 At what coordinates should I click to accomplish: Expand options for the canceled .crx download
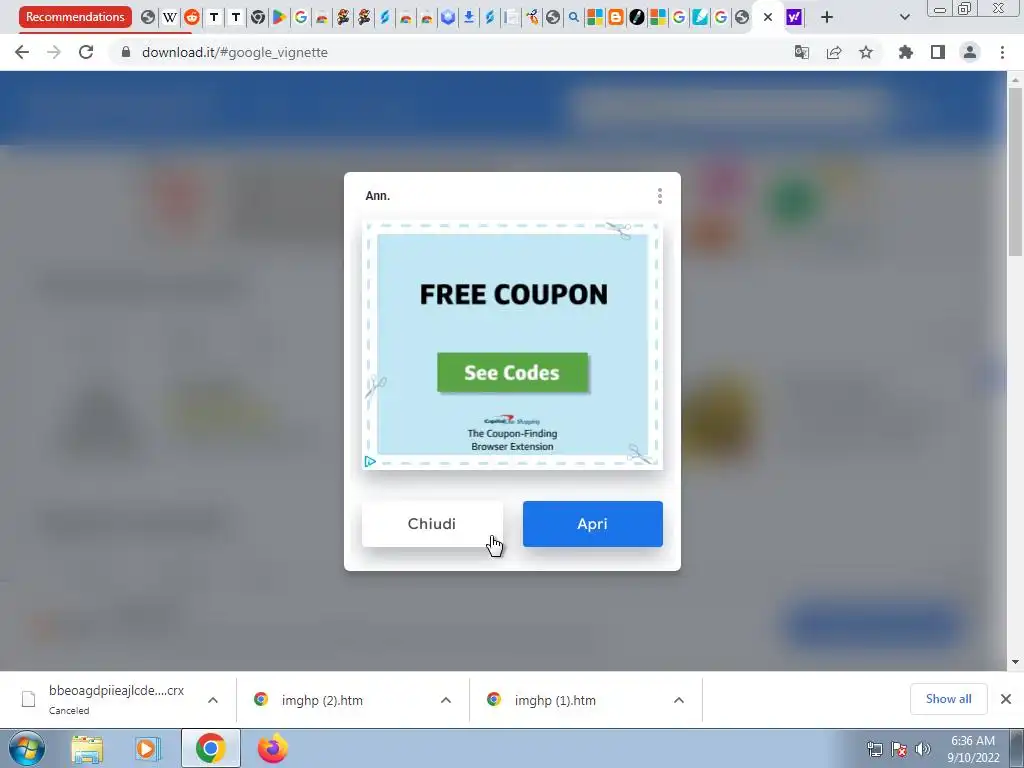click(213, 700)
